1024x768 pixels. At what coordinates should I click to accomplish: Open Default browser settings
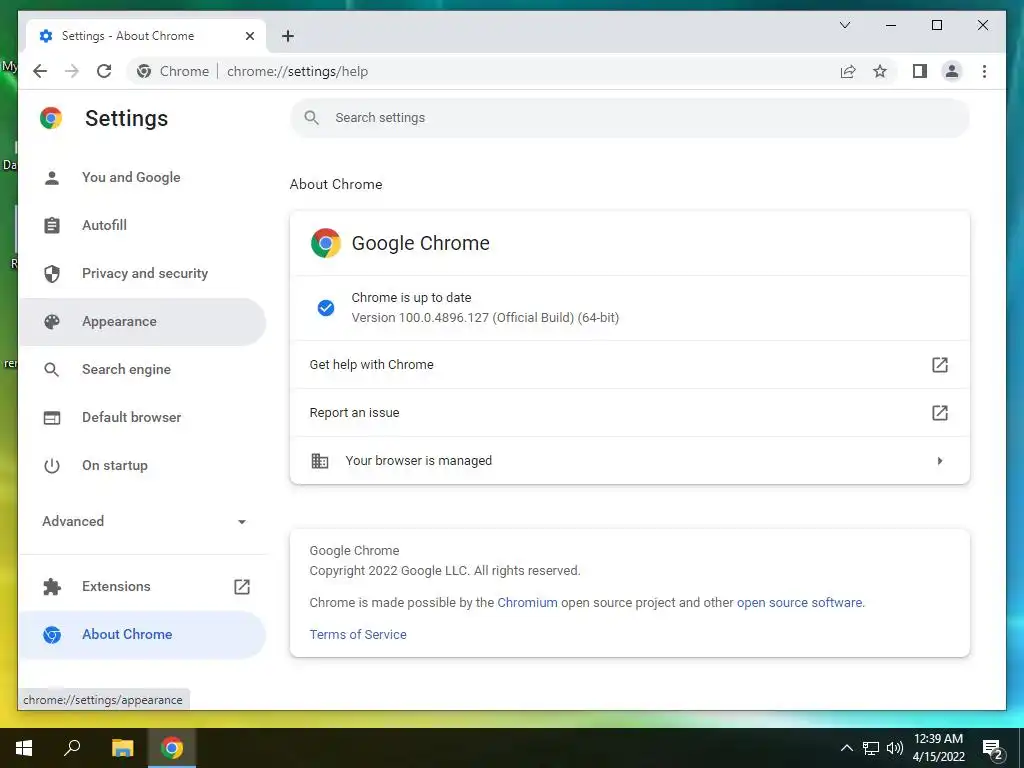[142, 417]
